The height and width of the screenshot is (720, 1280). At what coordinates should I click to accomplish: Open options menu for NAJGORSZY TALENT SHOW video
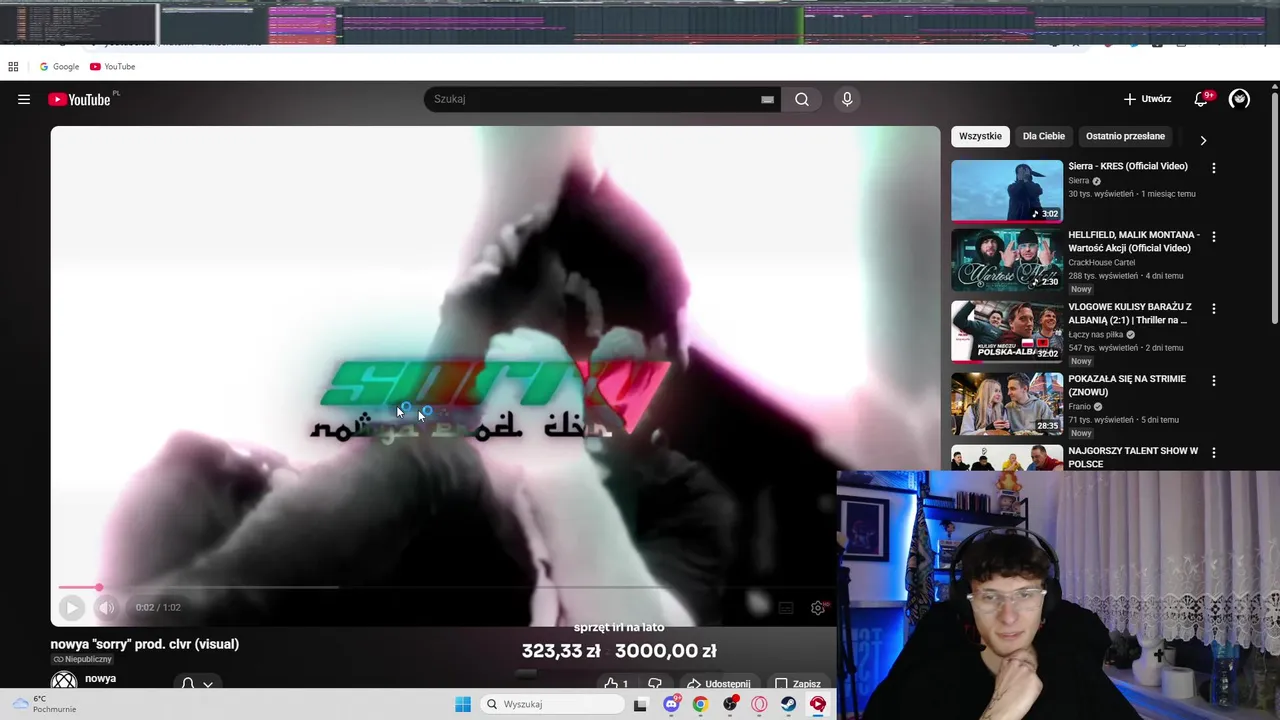click(1214, 453)
